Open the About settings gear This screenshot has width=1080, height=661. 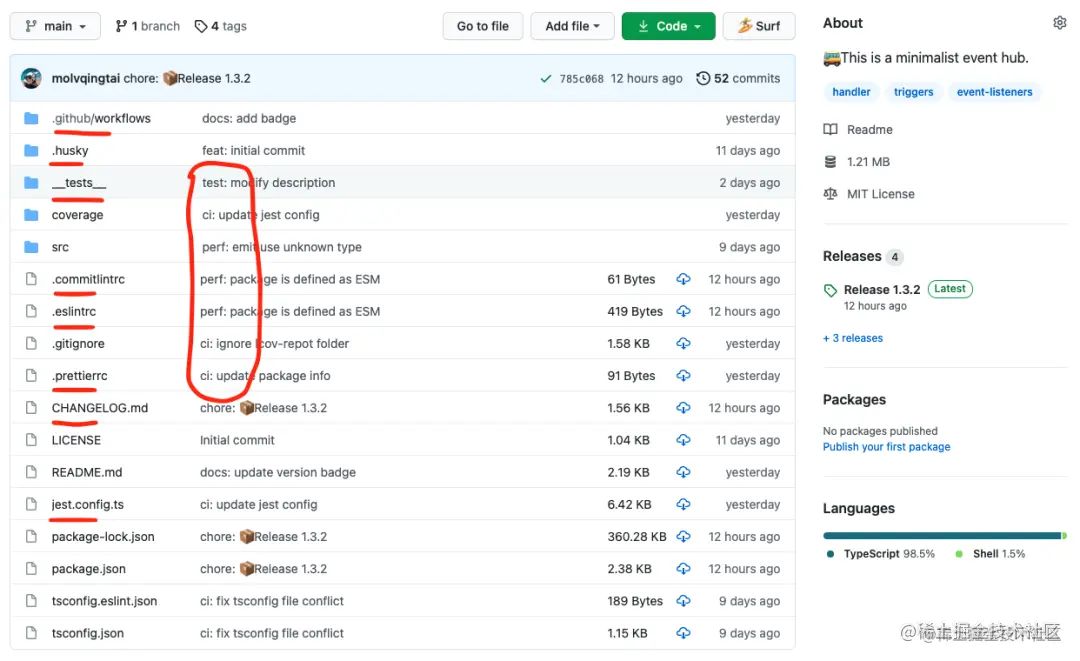[1059, 23]
